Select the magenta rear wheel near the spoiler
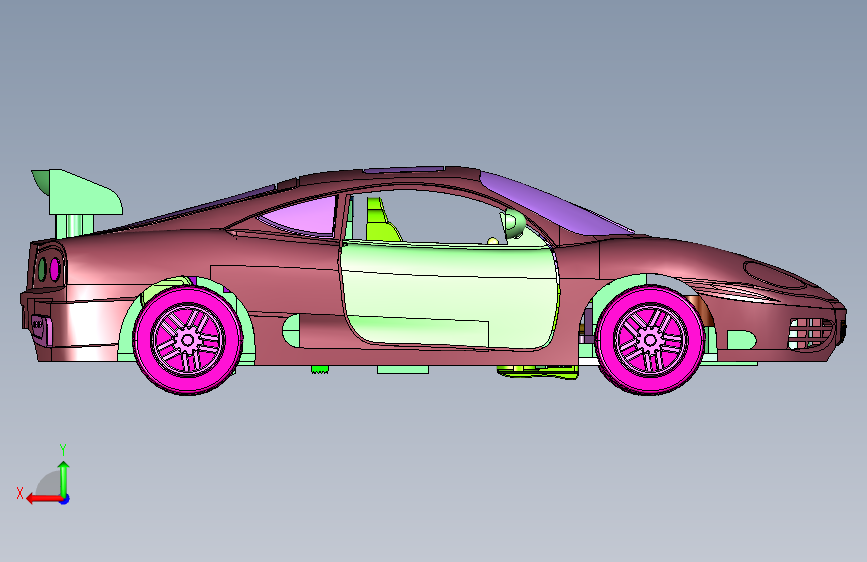867x562 pixels. 188,340
